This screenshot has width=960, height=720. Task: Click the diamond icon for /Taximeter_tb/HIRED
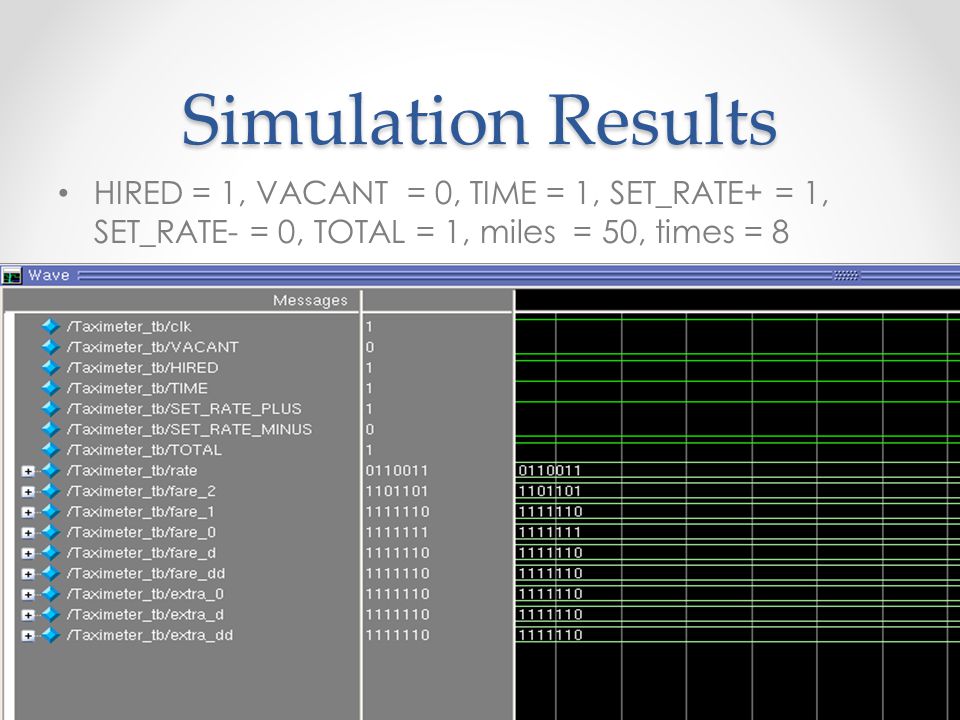(x=50, y=367)
